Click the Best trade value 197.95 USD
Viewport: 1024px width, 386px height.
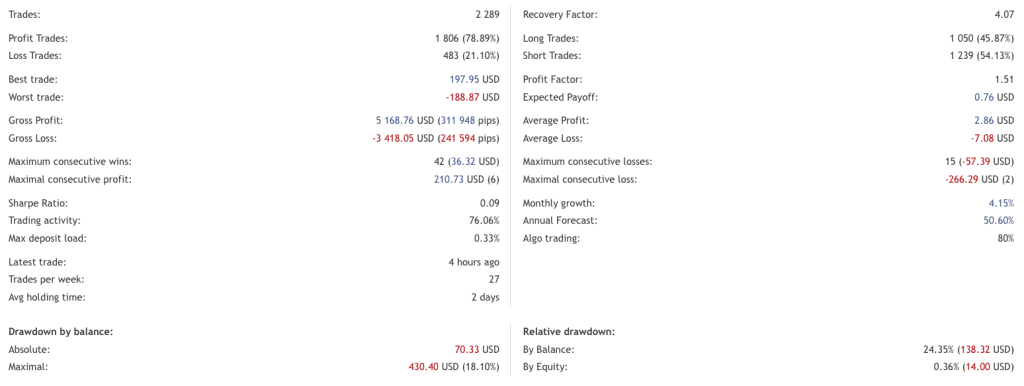pyautogui.click(x=473, y=80)
